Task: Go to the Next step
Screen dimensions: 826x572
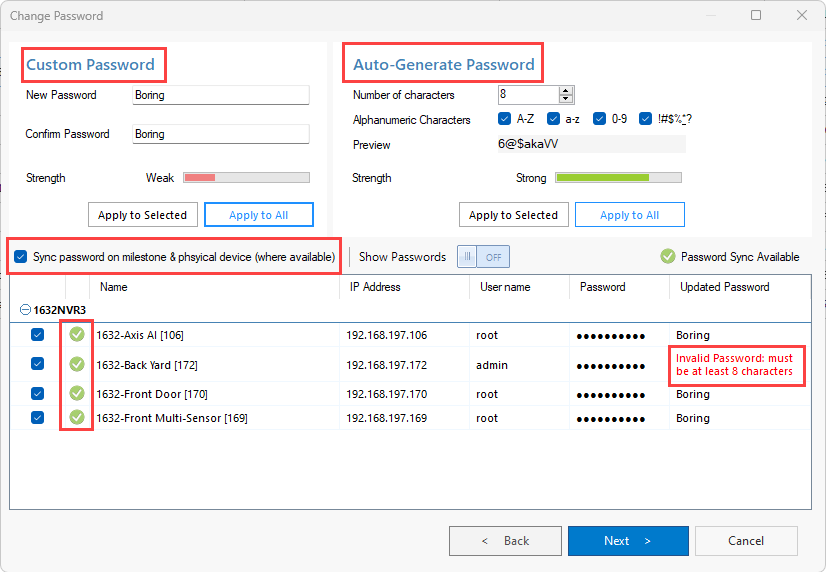Action: [x=628, y=541]
